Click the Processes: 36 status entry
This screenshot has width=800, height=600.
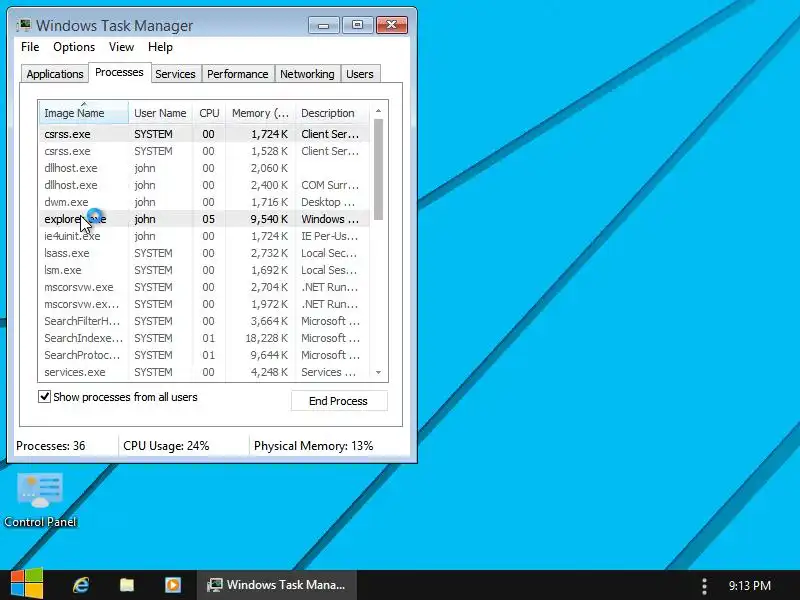[x=51, y=446]
